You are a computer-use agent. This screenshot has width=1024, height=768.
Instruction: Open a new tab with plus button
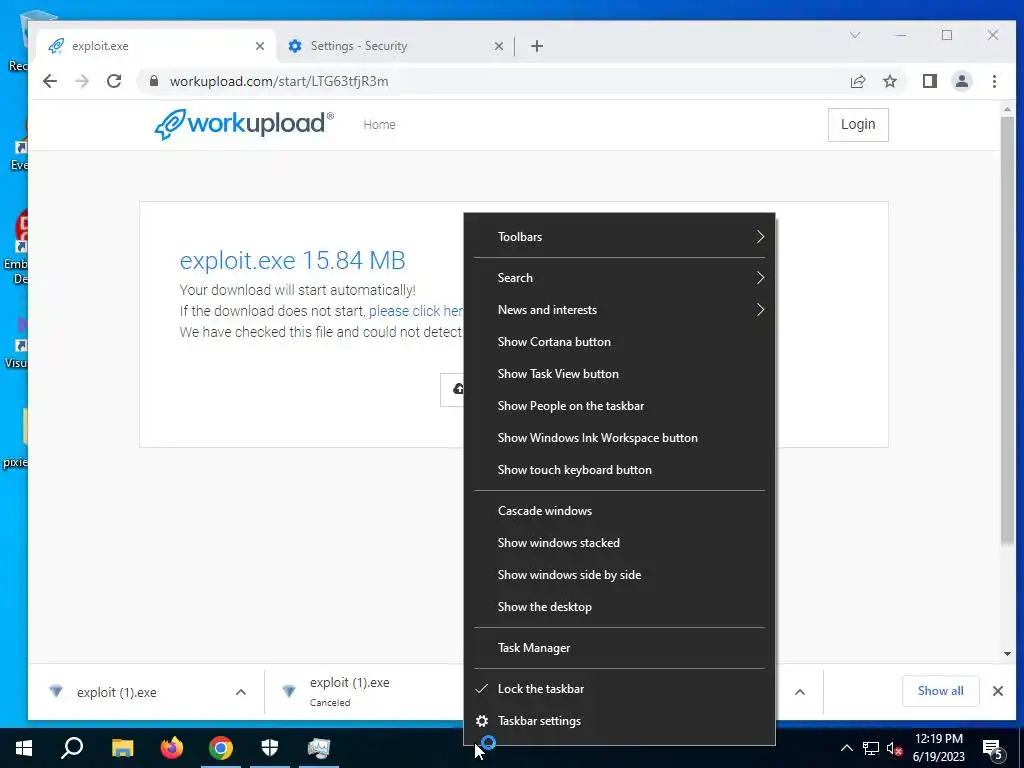[x=537, y=46]
